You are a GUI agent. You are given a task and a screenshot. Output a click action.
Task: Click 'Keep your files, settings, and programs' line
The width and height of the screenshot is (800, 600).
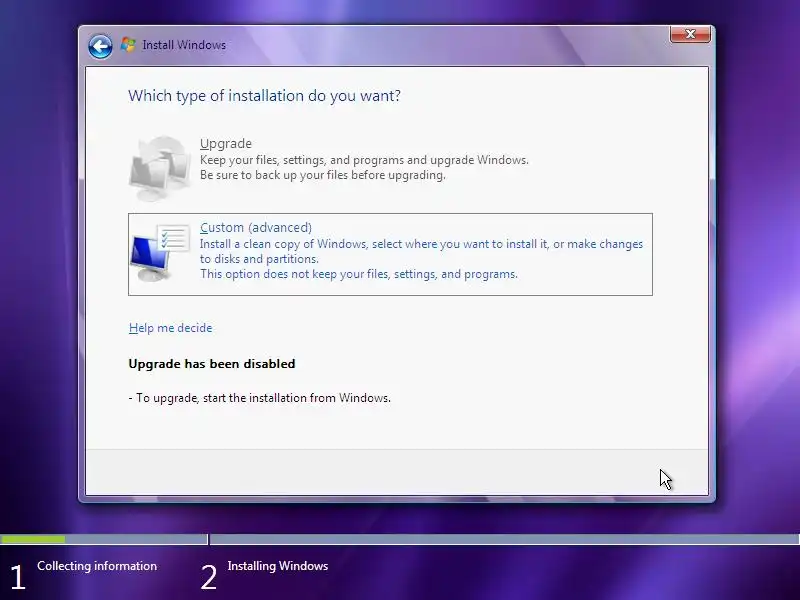tap(364, 160)
